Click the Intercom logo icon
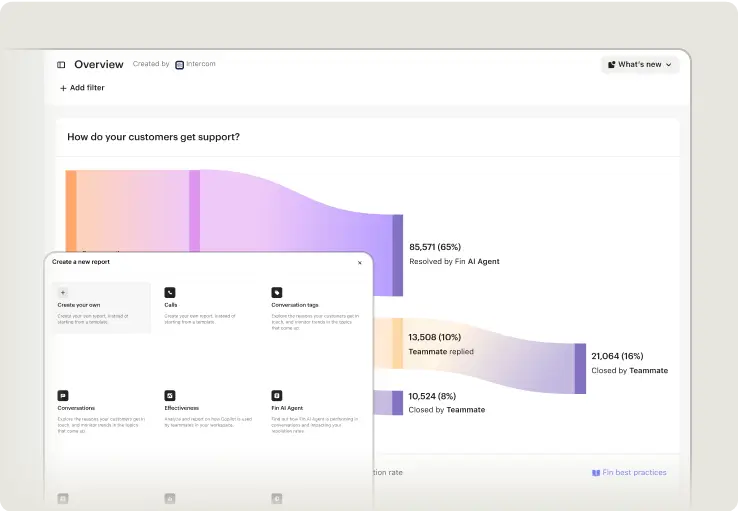Viewport: 738px width, 511px height. 179,65
